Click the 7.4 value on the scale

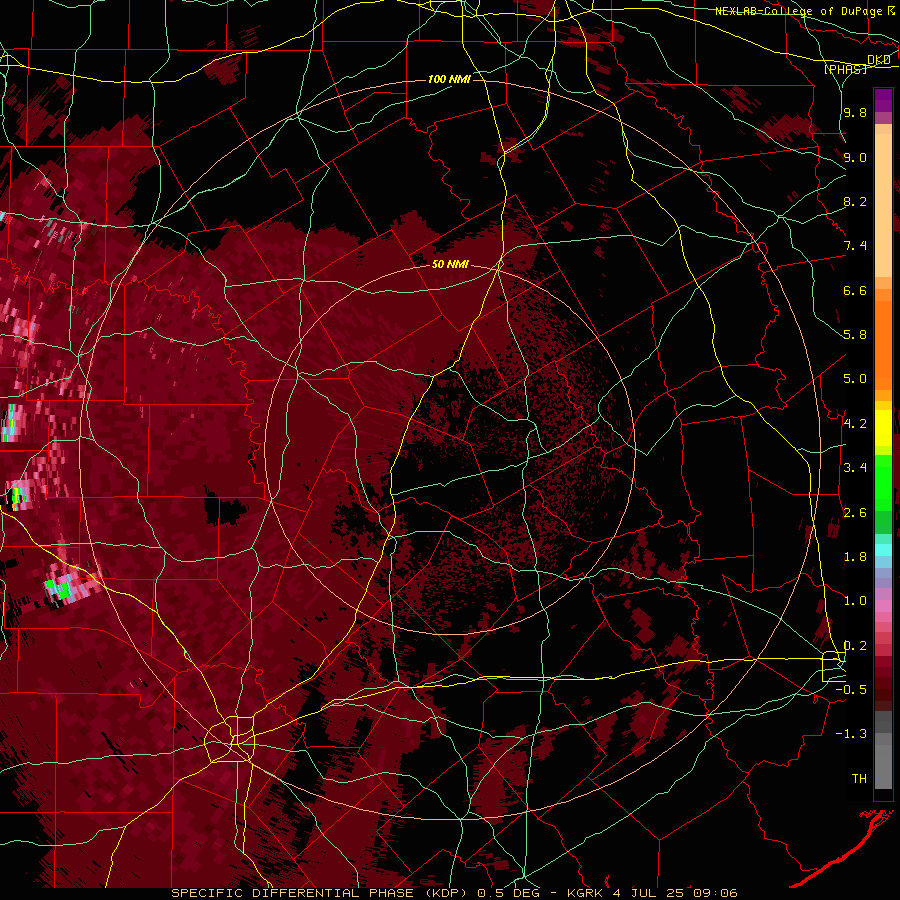click(x=855, y=246)
